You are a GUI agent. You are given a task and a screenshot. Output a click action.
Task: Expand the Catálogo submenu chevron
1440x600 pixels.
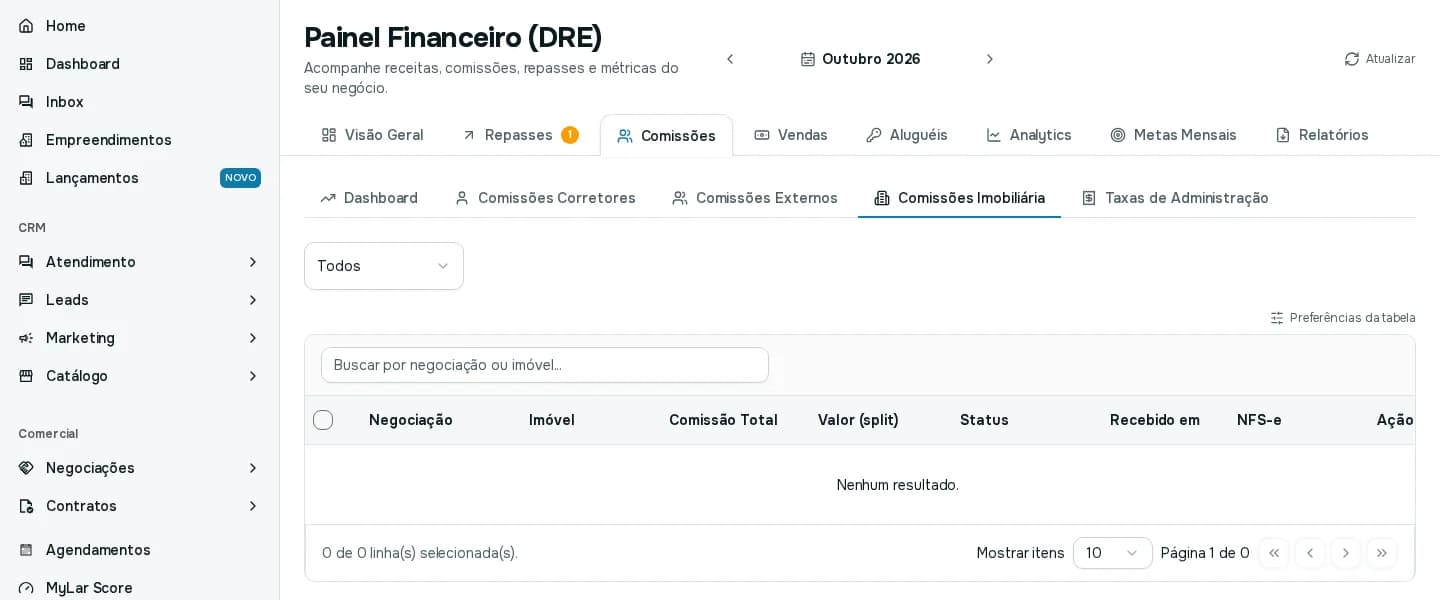253,376
